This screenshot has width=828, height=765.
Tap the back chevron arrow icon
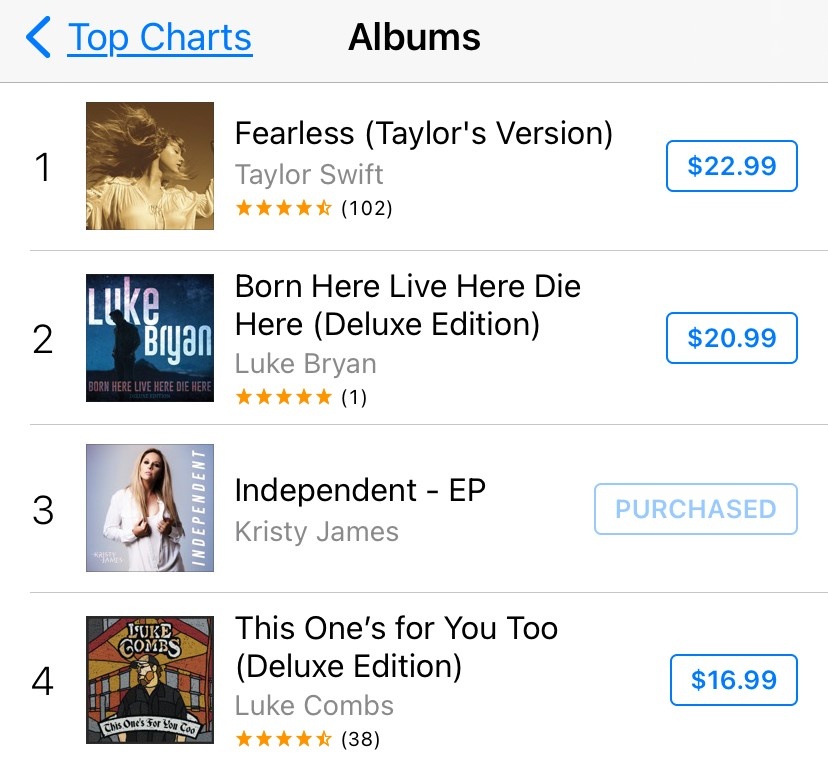tap(38, 37)
